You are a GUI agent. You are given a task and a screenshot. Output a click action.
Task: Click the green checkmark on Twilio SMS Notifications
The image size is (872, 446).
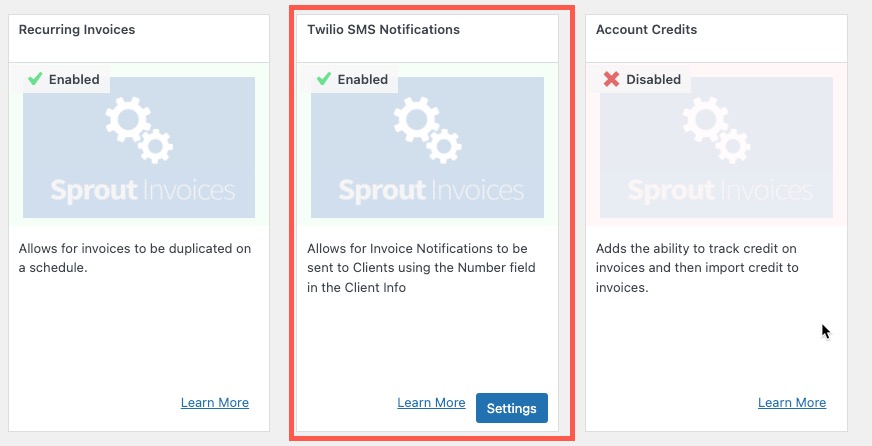coord(323,79)
